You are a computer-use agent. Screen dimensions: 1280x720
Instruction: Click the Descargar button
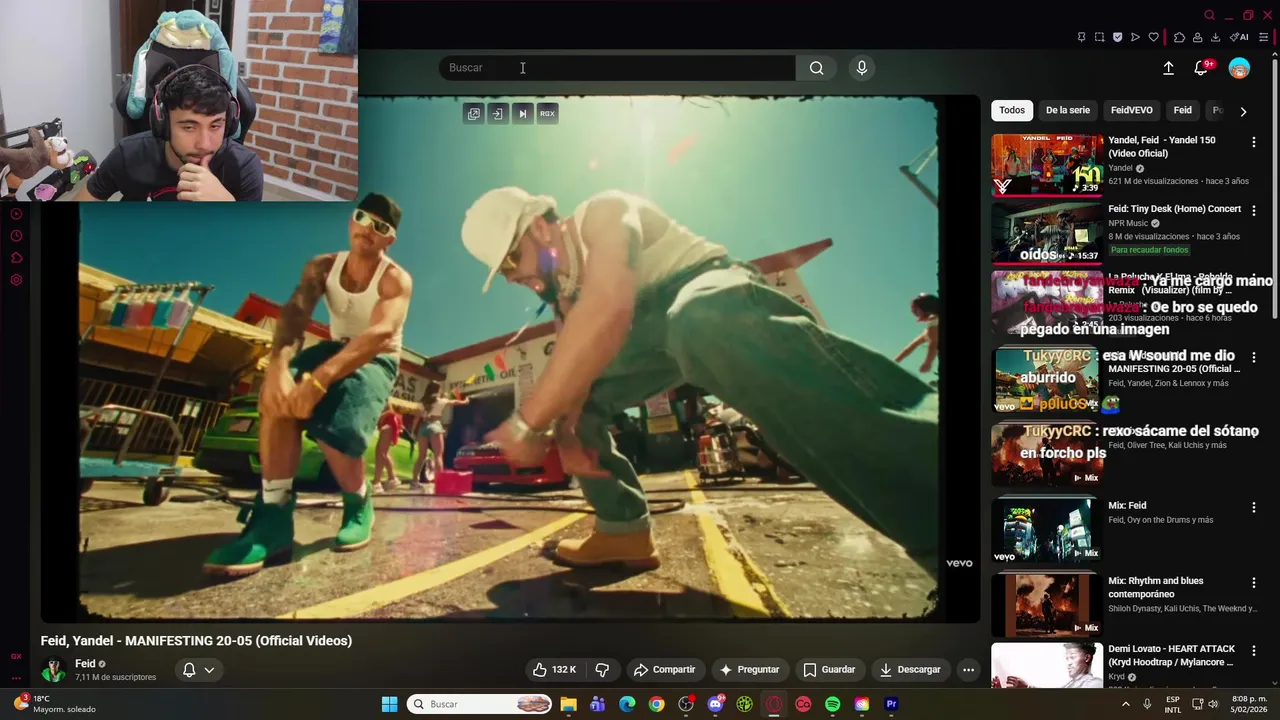pyautogui.click(x=910, y=669)
